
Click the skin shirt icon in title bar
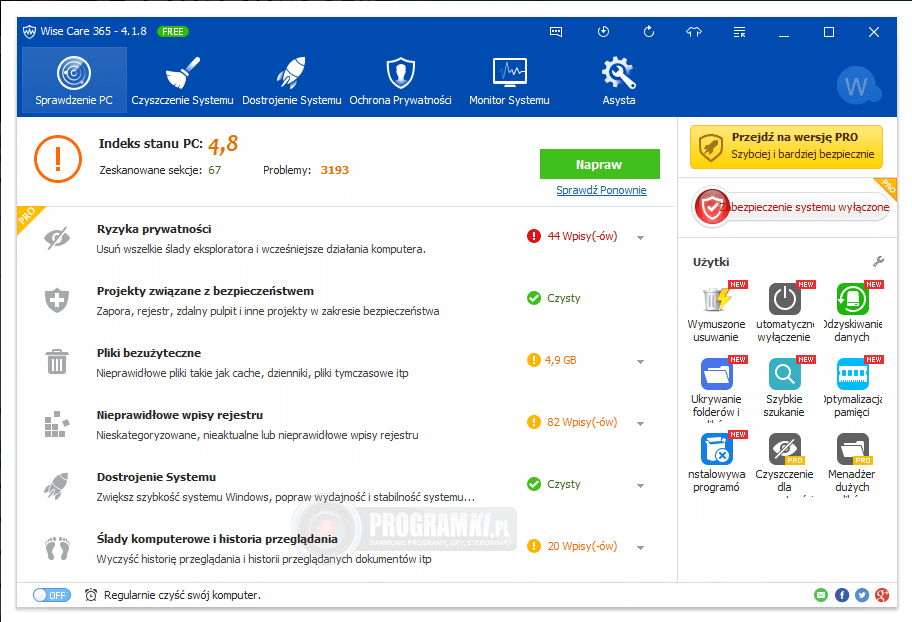click(x=694, y=32)
